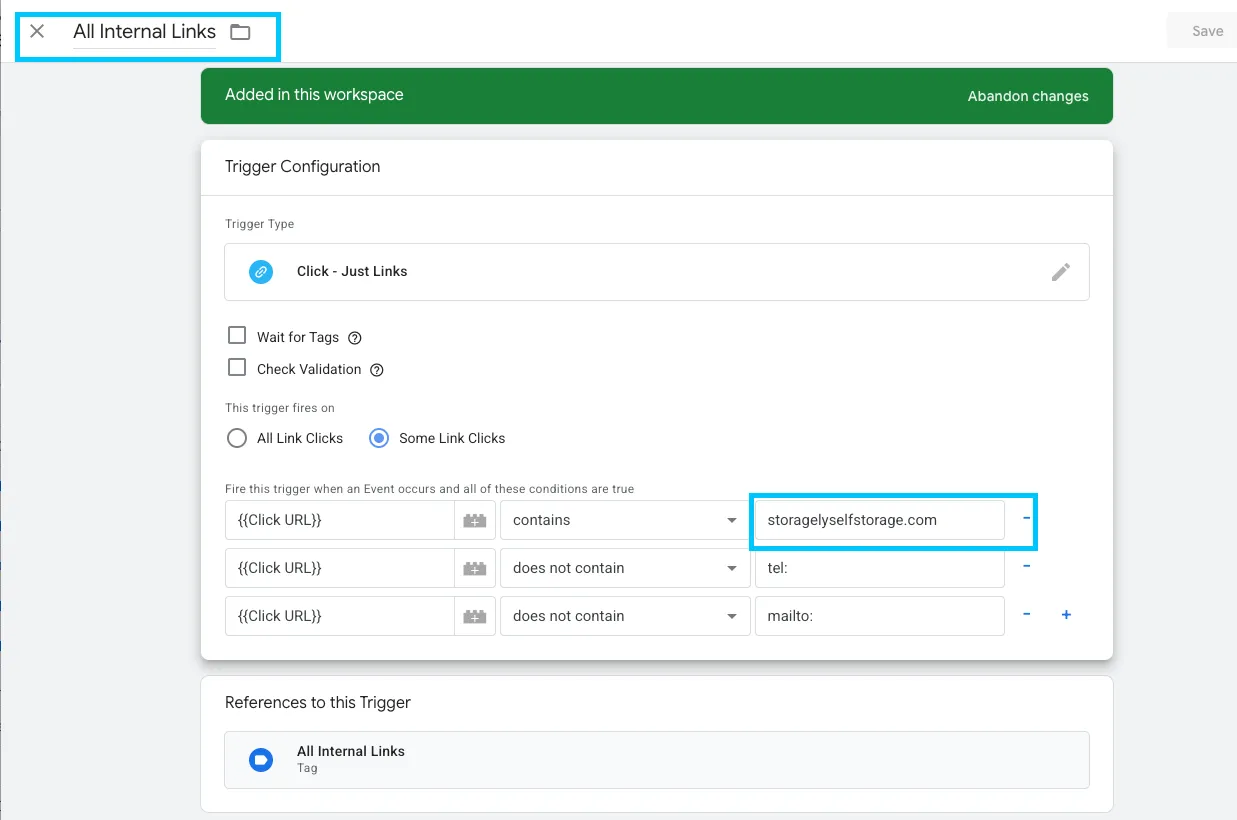
Task: Edit the trigger type with the pencil icon
Action: [1061, 272]
